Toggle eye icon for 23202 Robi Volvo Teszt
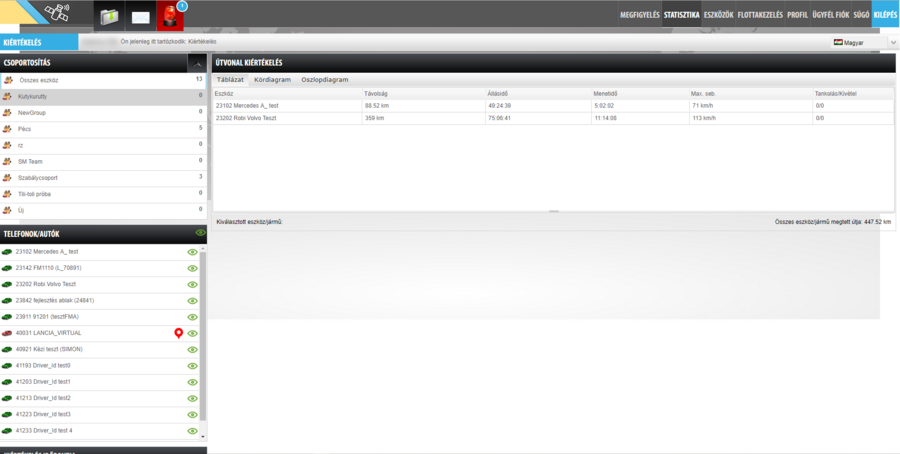Screen dimensions: 900x454 (192, 284)
